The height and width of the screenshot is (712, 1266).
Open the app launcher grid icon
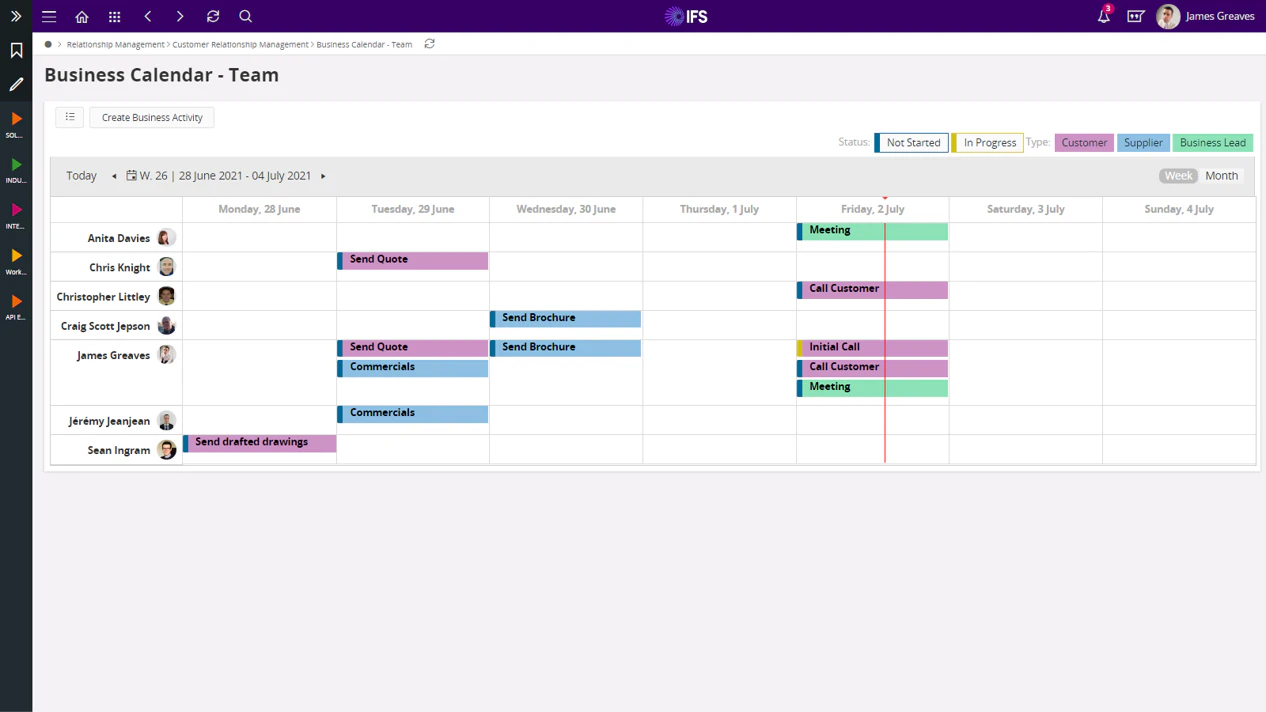point(114,16)
